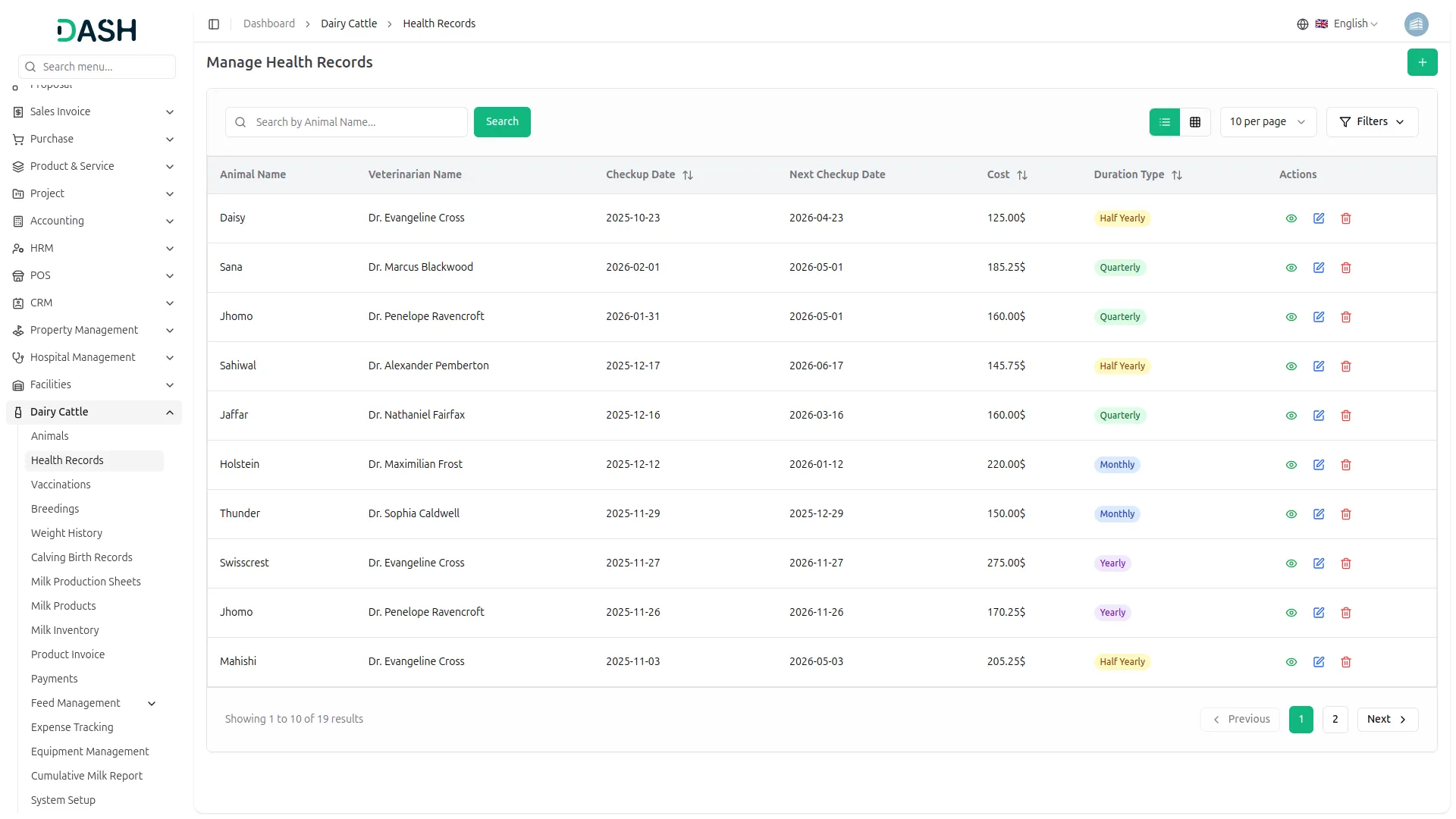Collapse the Dairy Cattle menu
Screen dimensions: 1456x819
pos(169,412)
